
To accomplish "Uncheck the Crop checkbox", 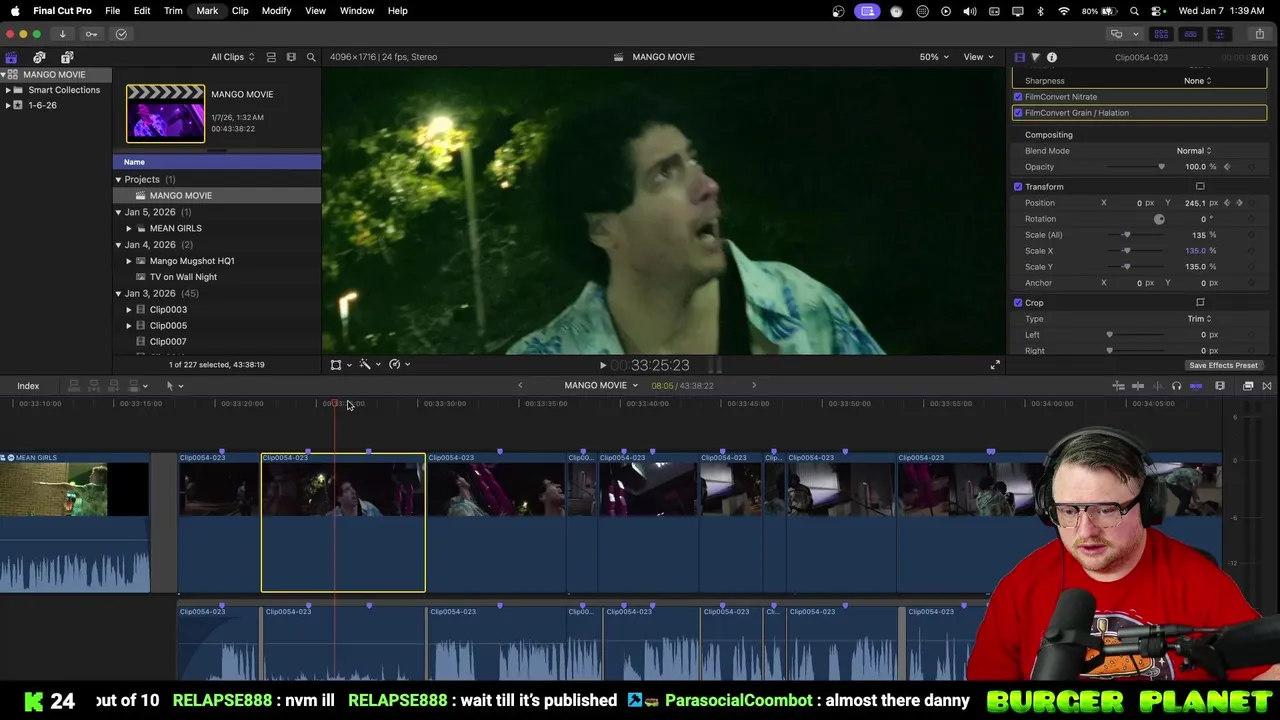I will coord(1018,303).
